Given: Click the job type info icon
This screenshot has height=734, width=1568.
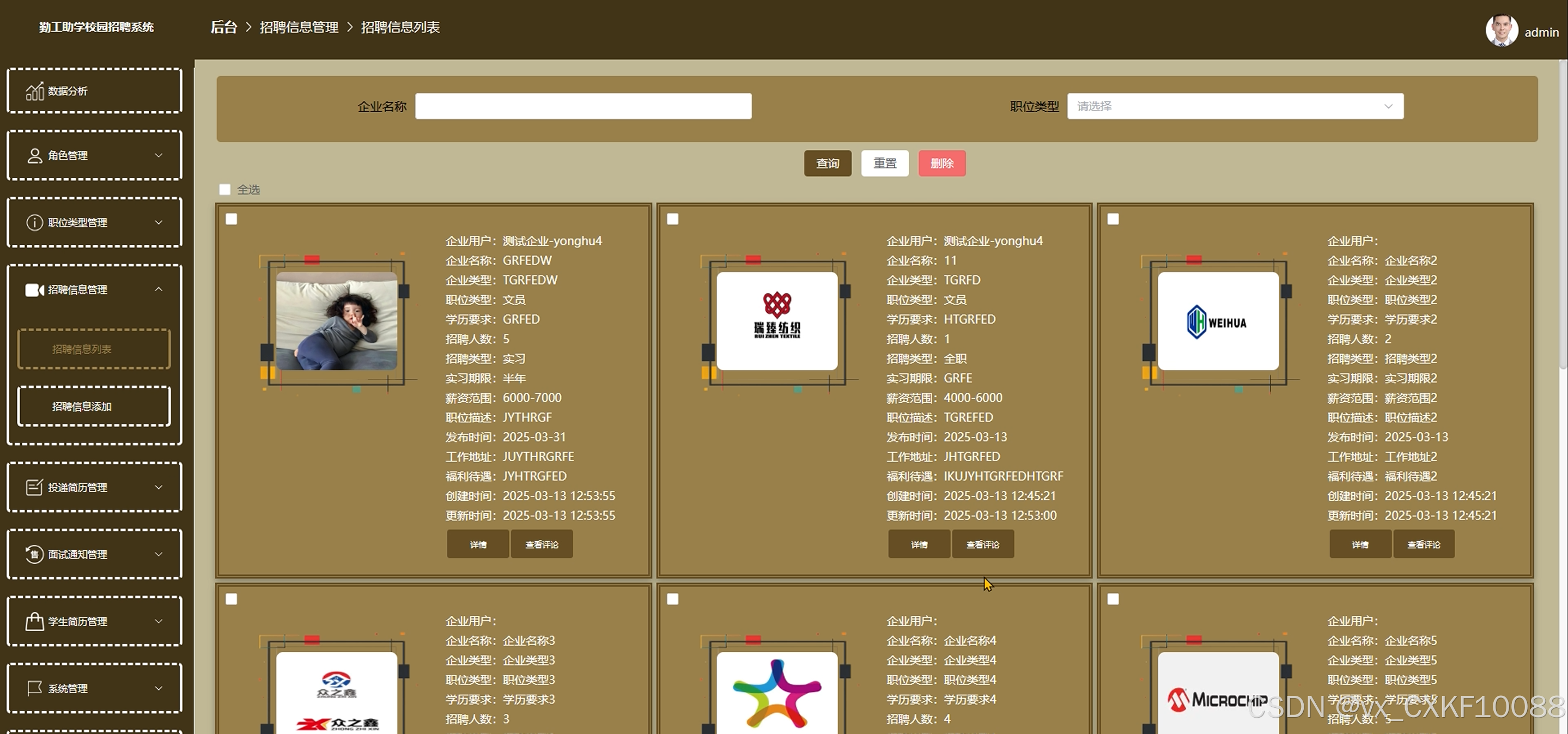Looking at the screenshot, I should click(35, 223).
